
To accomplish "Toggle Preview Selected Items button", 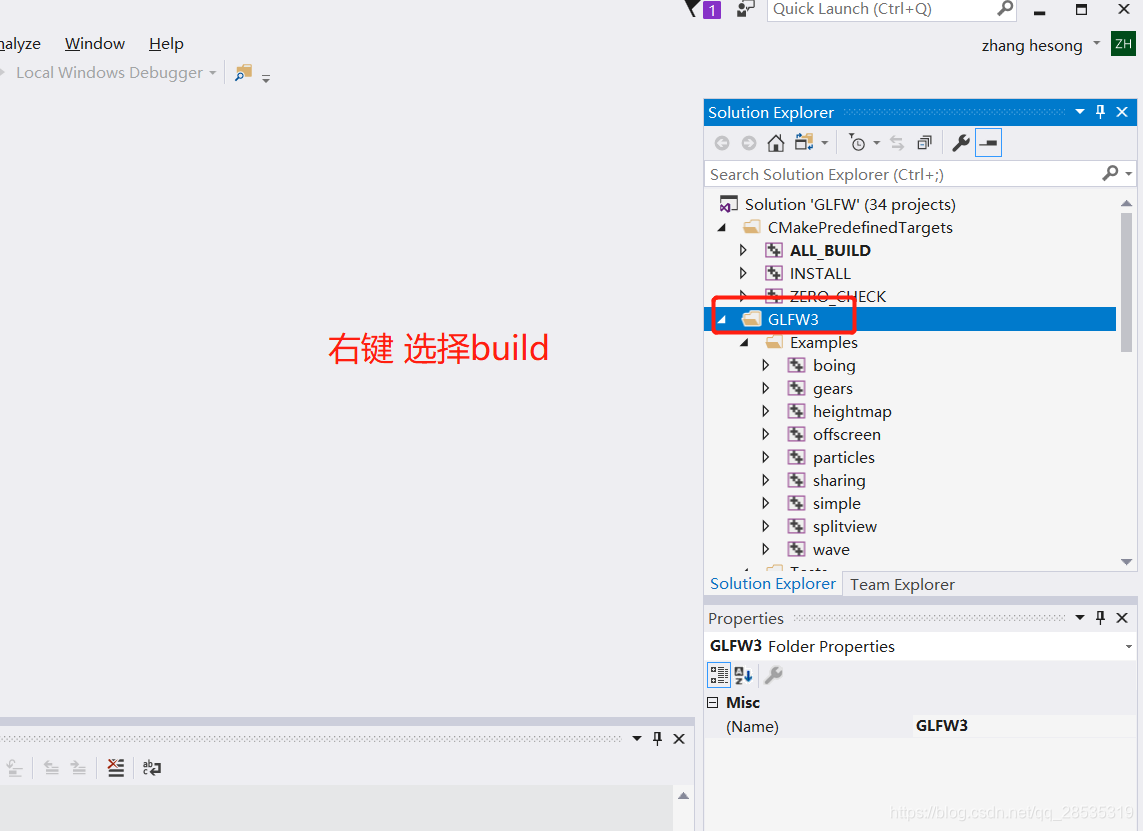I will [988, 143].
